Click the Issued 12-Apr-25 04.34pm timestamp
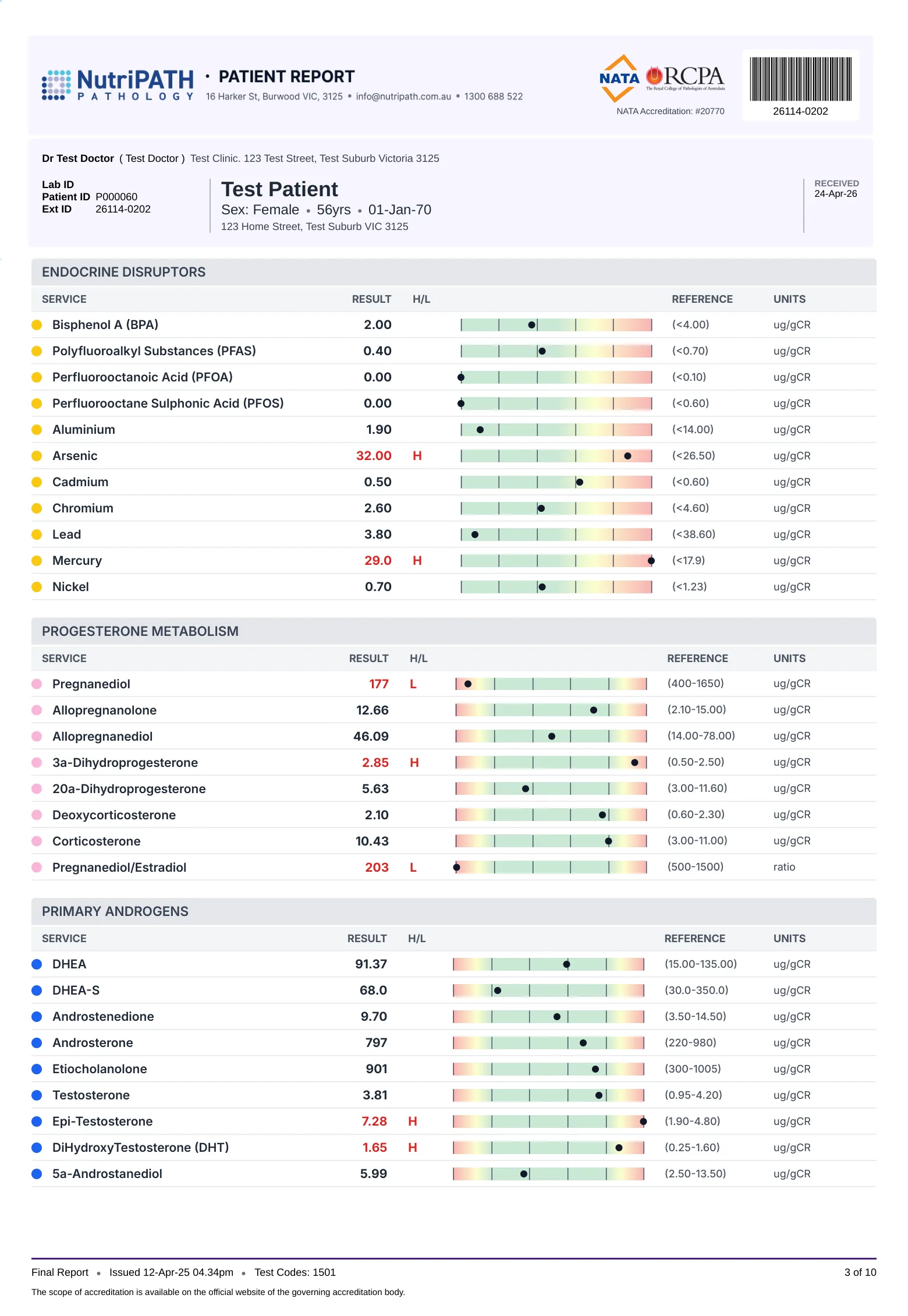Image resolution: width=908 pixels, height=1316 pixels. [171, 1272]
